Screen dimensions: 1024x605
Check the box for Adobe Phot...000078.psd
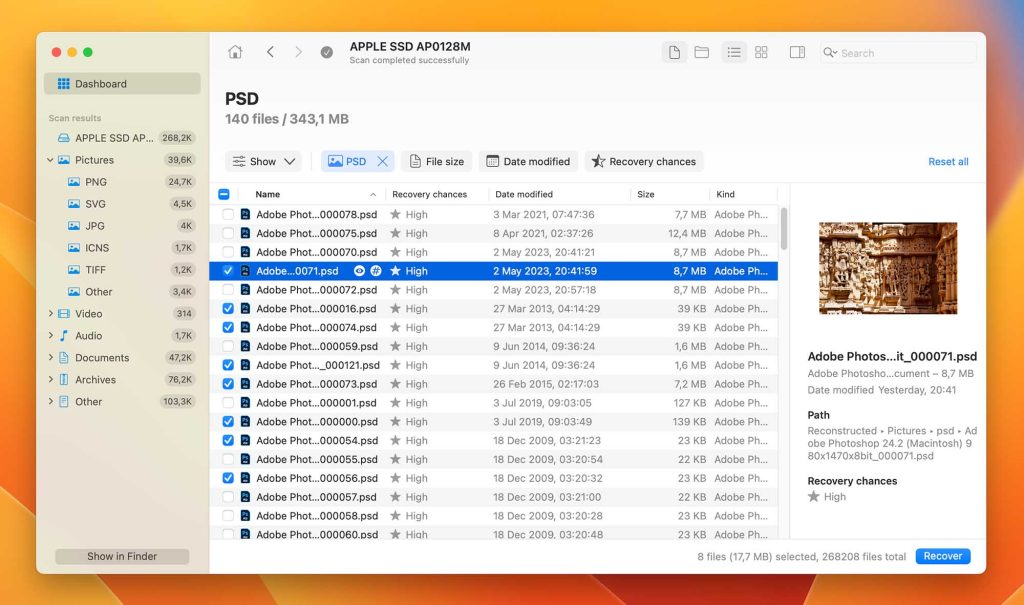(227, 214)
